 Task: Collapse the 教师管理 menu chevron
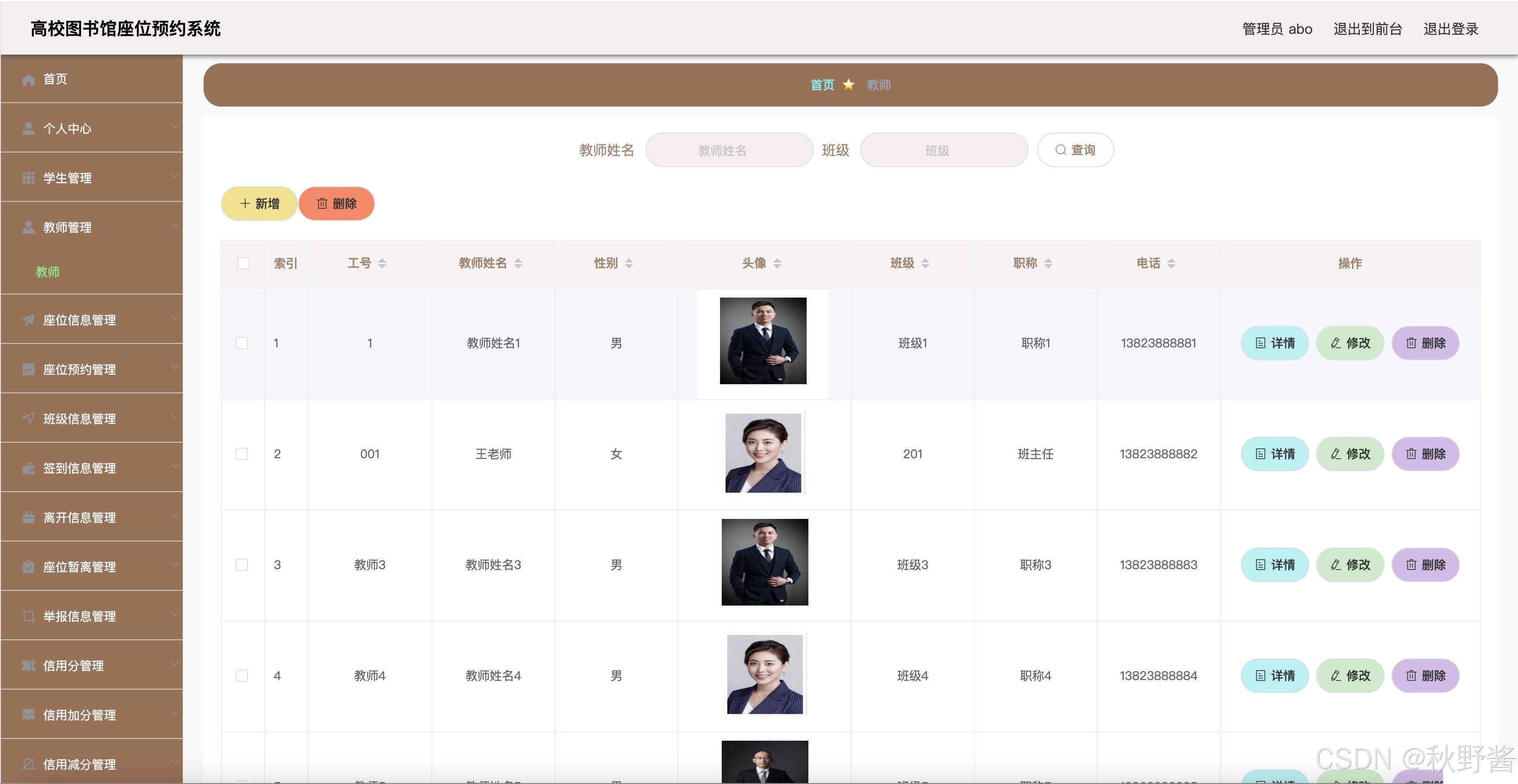pos(175,226)
